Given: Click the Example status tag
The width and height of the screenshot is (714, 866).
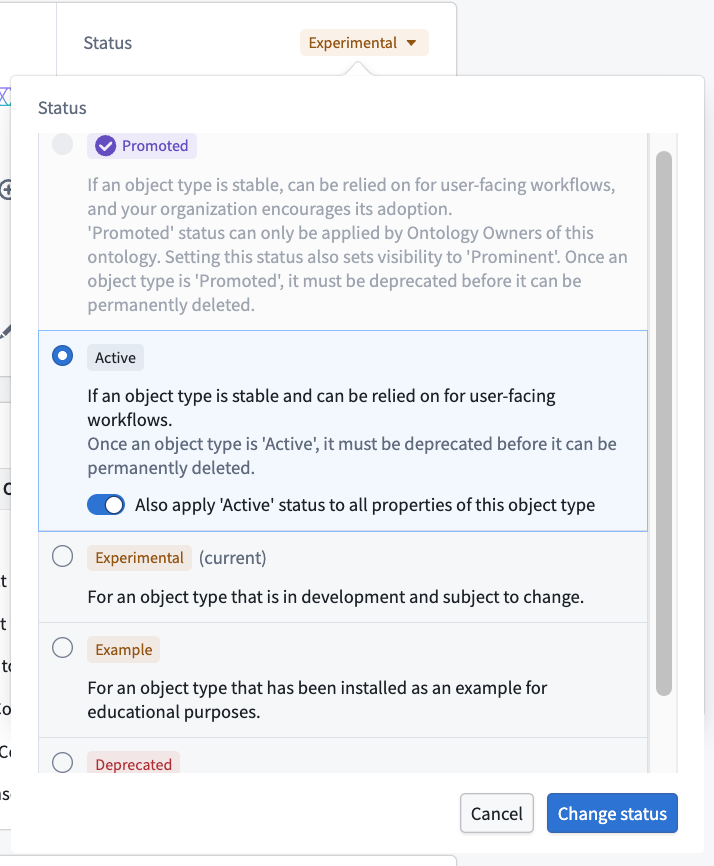Looking at the screenshot, I should [124, 650].
